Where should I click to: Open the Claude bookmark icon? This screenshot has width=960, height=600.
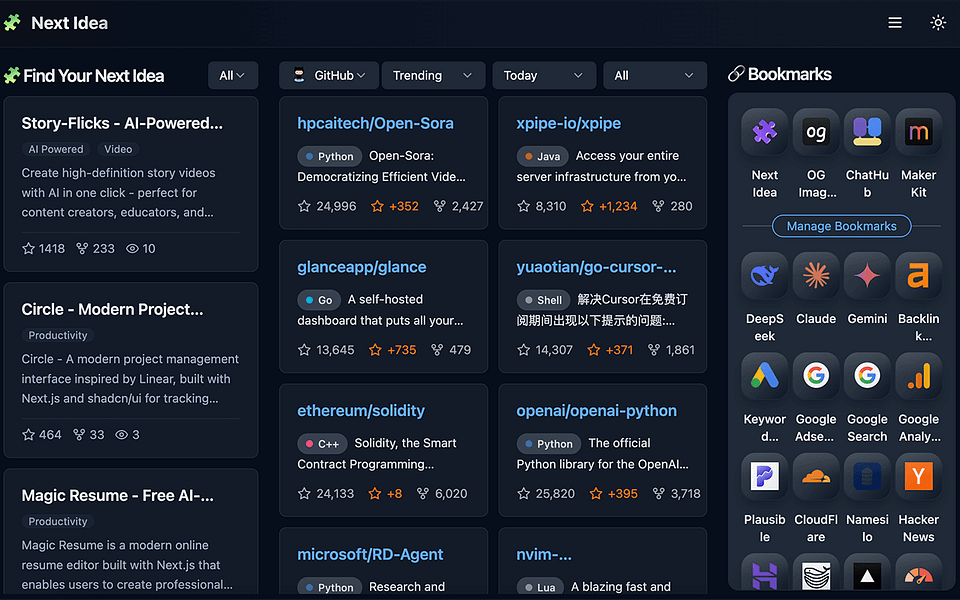pyautogui.click(x=816, y=276)
